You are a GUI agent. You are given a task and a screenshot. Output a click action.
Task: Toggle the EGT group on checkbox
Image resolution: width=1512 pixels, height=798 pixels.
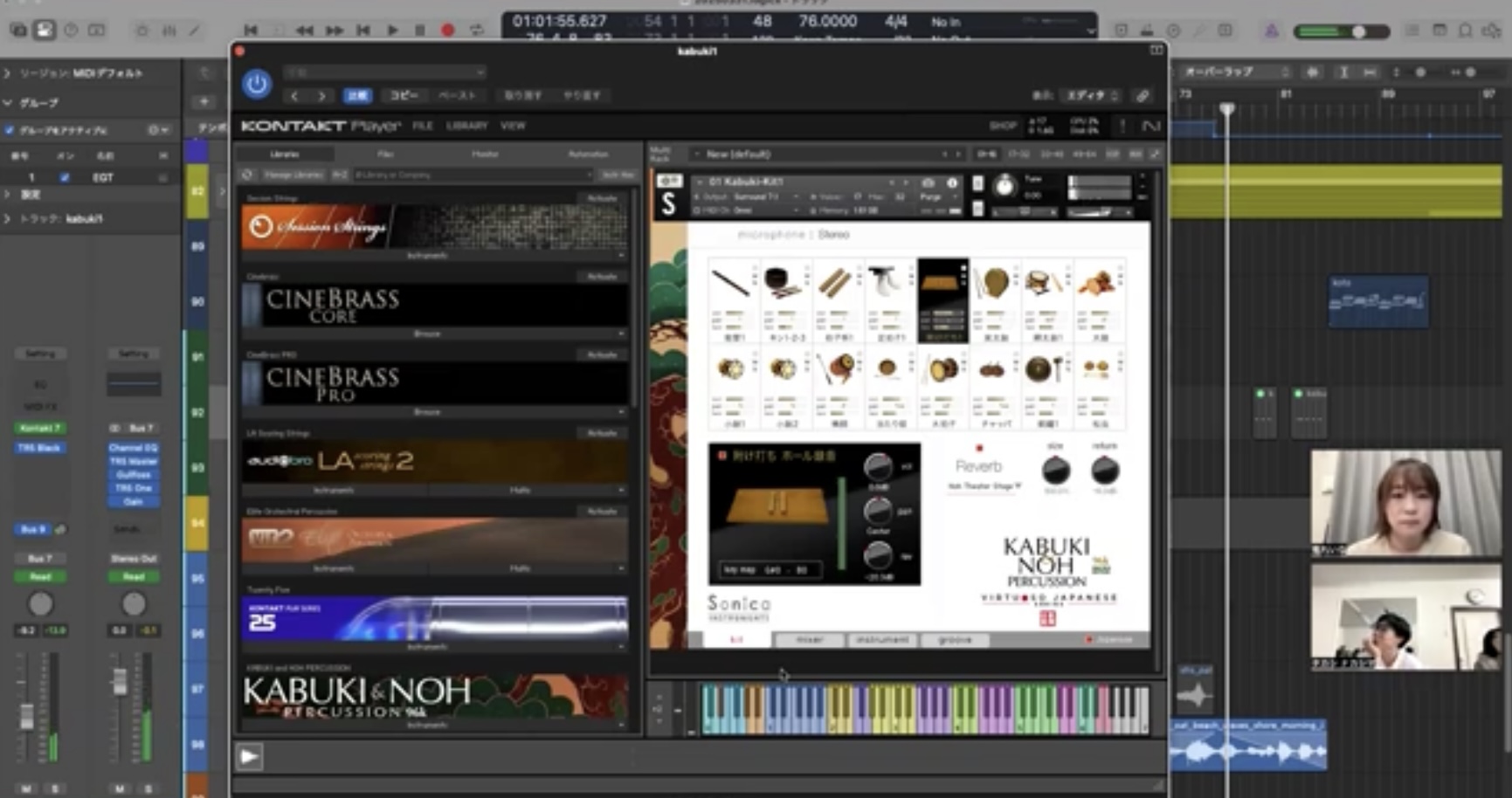coord(64,177)
